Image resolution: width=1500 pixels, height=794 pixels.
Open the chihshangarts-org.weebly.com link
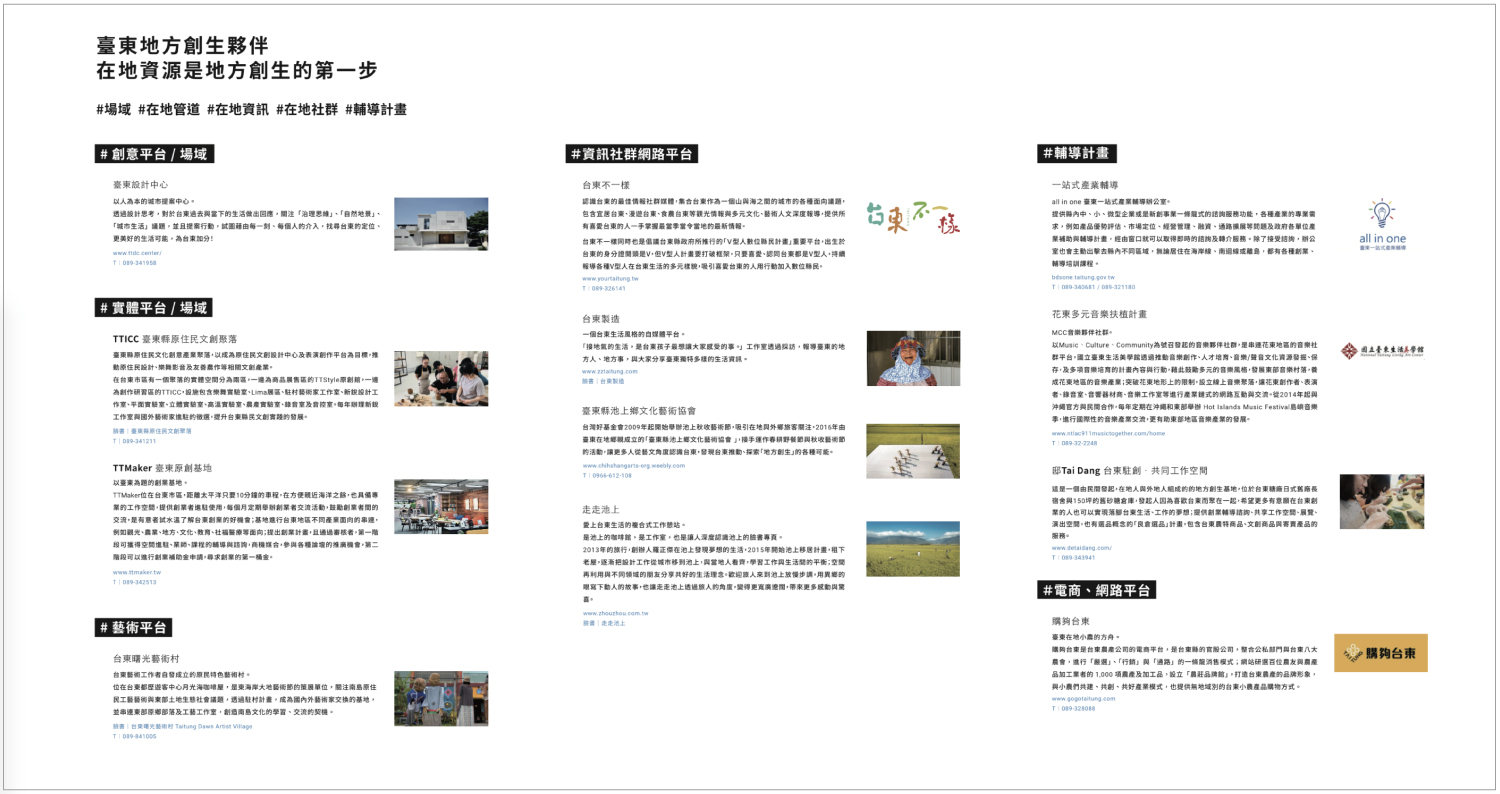[634, 465]
